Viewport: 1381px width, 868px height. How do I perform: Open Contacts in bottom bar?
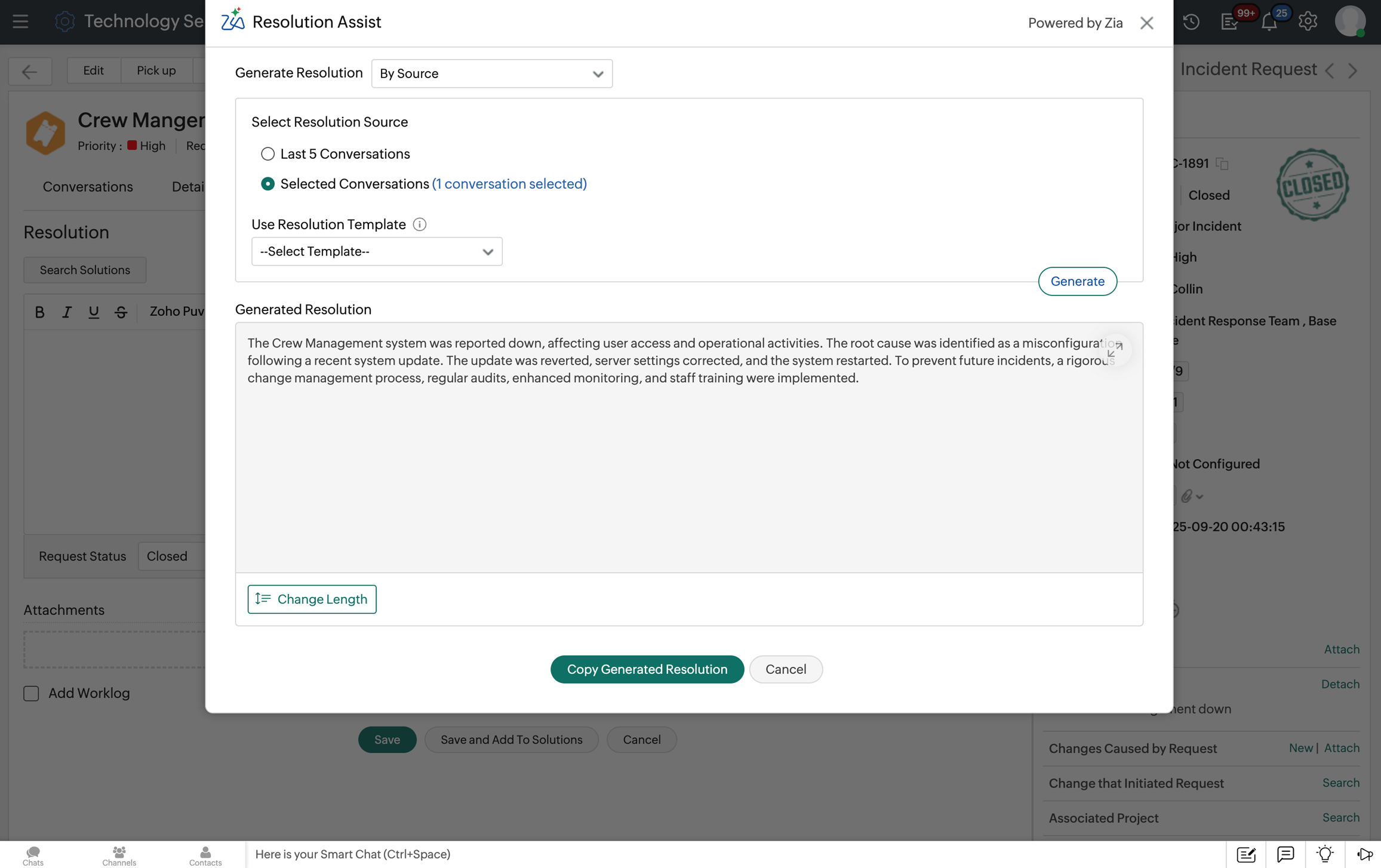pyautogui.click(x=205, y=855)
